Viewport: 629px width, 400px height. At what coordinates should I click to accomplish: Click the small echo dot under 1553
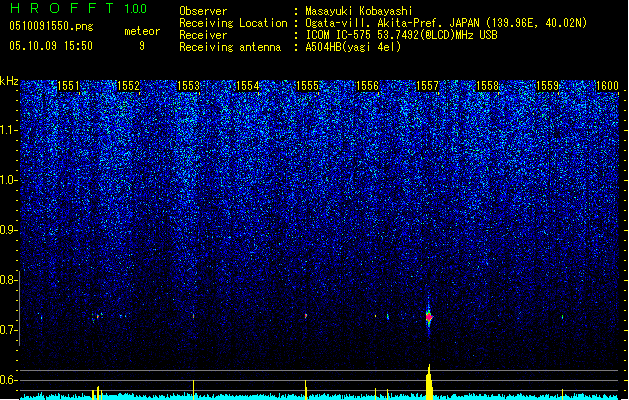coord(193,316)
